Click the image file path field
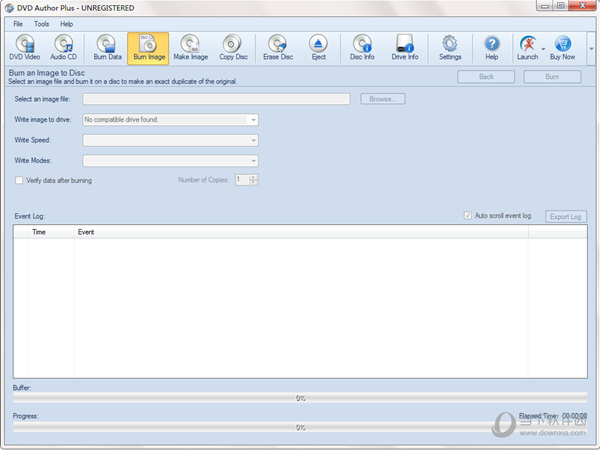The image size is (600, 450). tap(216, 99)
